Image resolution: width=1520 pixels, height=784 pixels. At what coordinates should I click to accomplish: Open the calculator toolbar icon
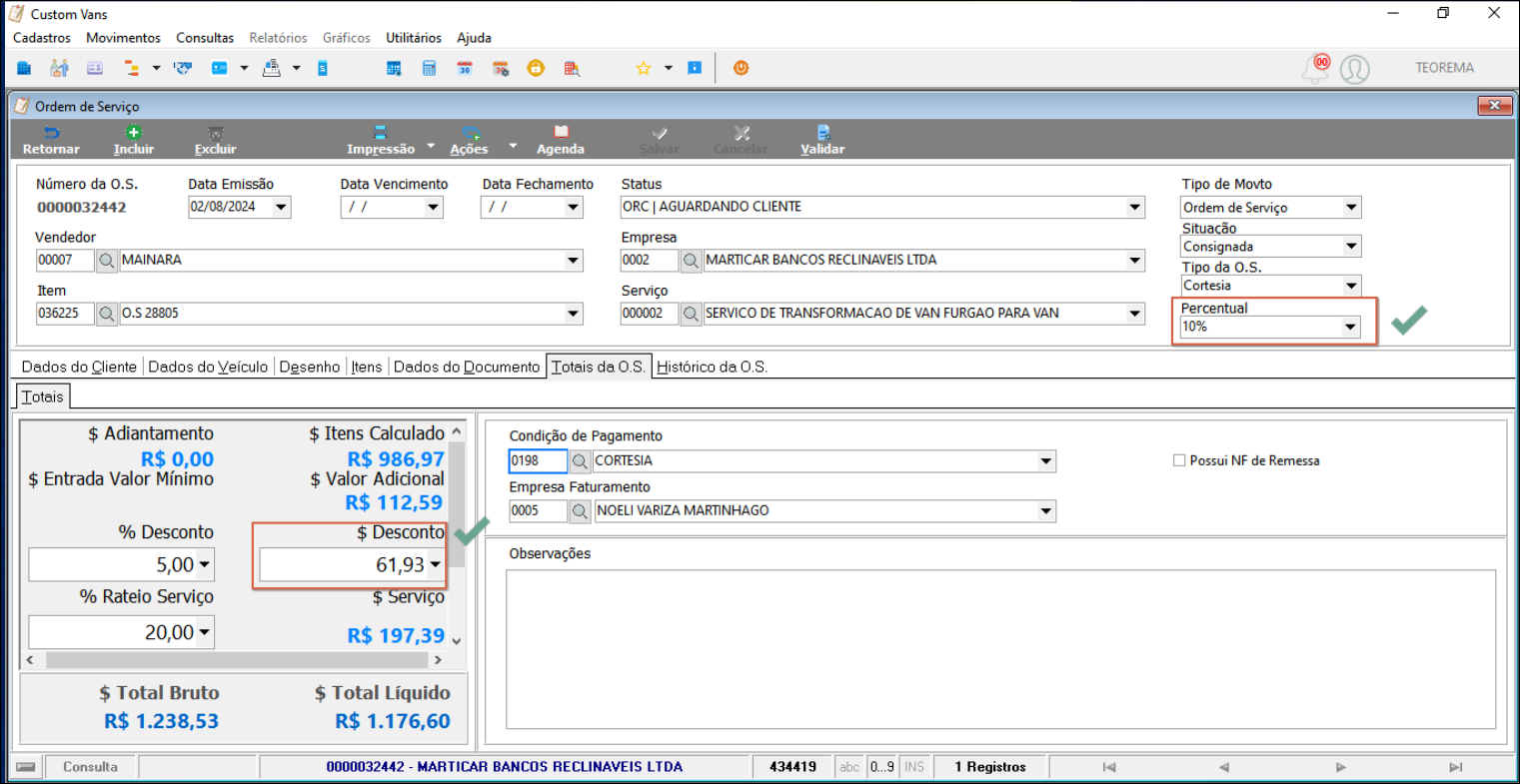pyautogui.click(x=429, y=68)
